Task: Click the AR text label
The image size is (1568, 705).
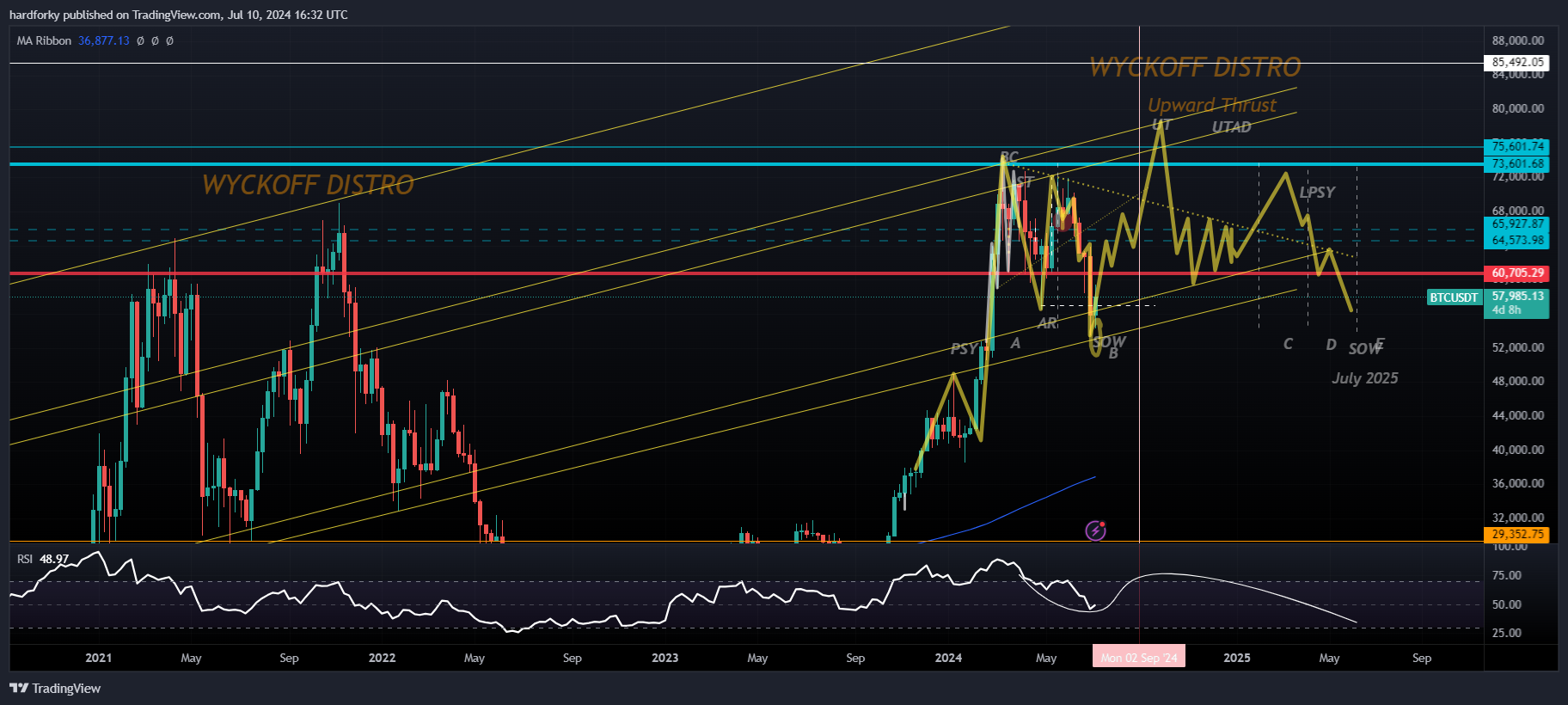Action: [x=1047, y=323]
